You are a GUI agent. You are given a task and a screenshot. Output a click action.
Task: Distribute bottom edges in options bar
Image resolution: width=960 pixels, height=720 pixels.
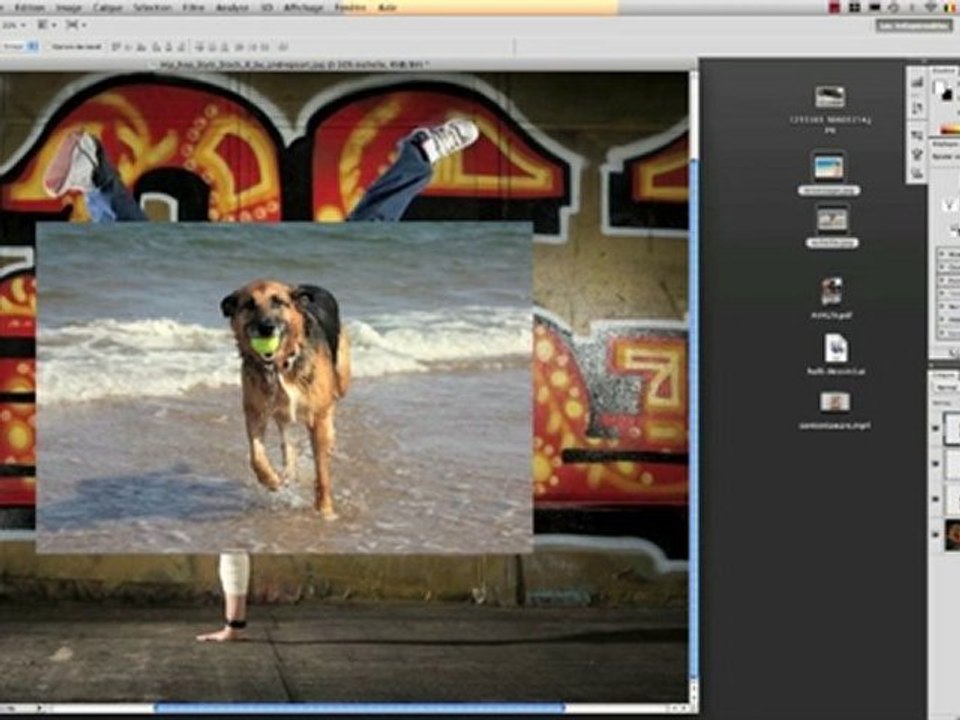pyautogui.click(x=225, y=47)
